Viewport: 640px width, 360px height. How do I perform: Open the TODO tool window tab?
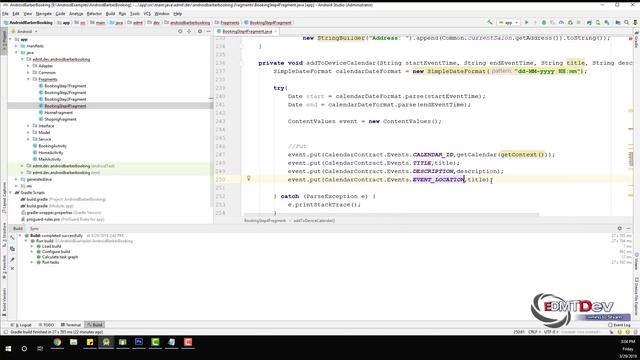click(x=46, y=325)
